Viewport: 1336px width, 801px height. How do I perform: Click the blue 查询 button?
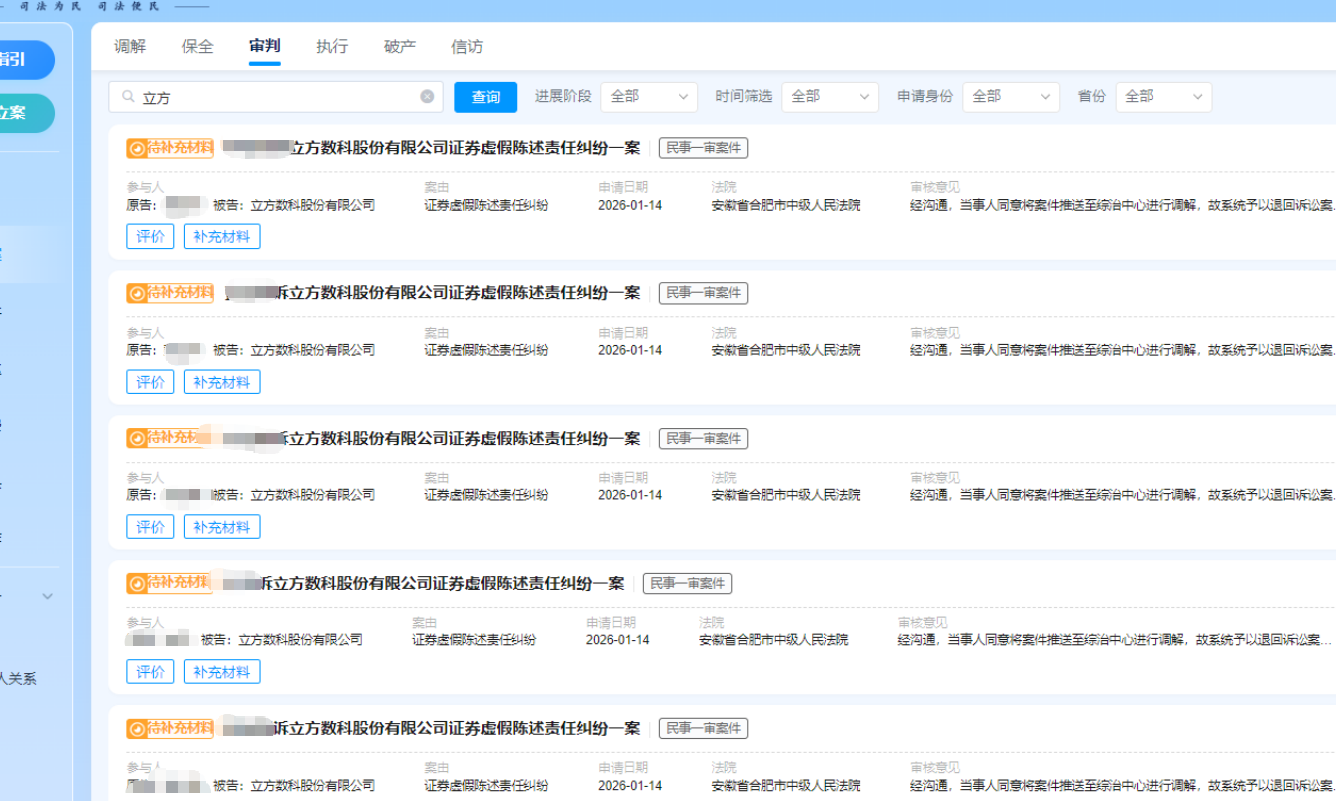(x=485, y=97)
